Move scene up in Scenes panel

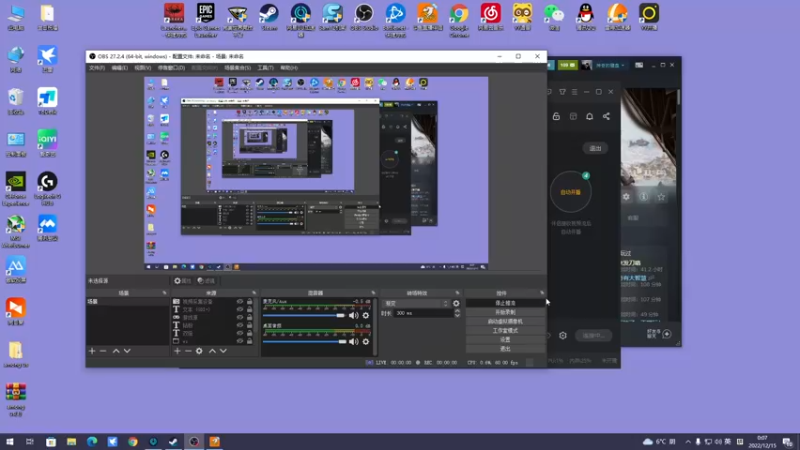tap(116, 351)
